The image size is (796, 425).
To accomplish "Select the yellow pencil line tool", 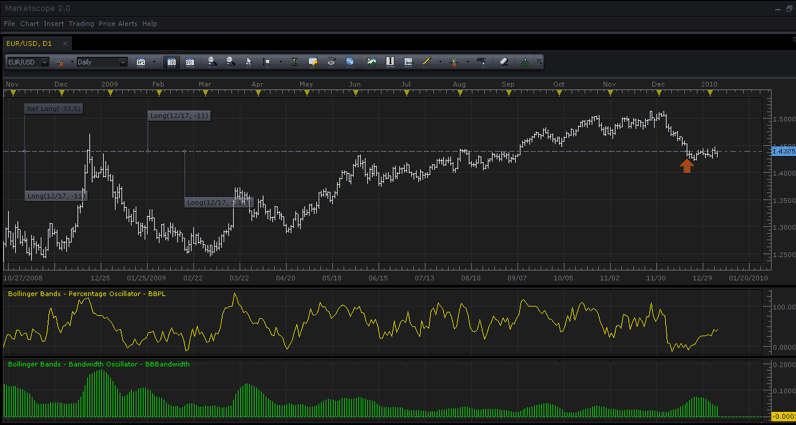I will click(x=426, y=62).
